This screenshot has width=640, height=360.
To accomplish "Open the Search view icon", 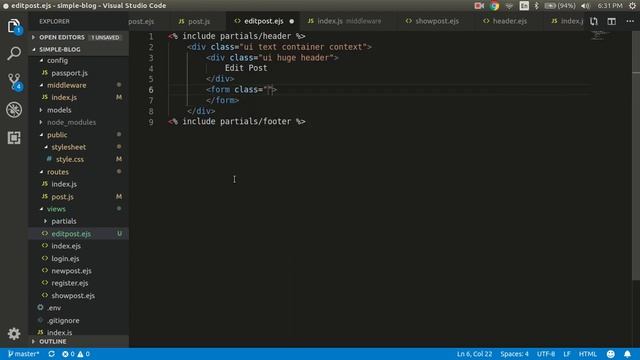I will [14, 53].
